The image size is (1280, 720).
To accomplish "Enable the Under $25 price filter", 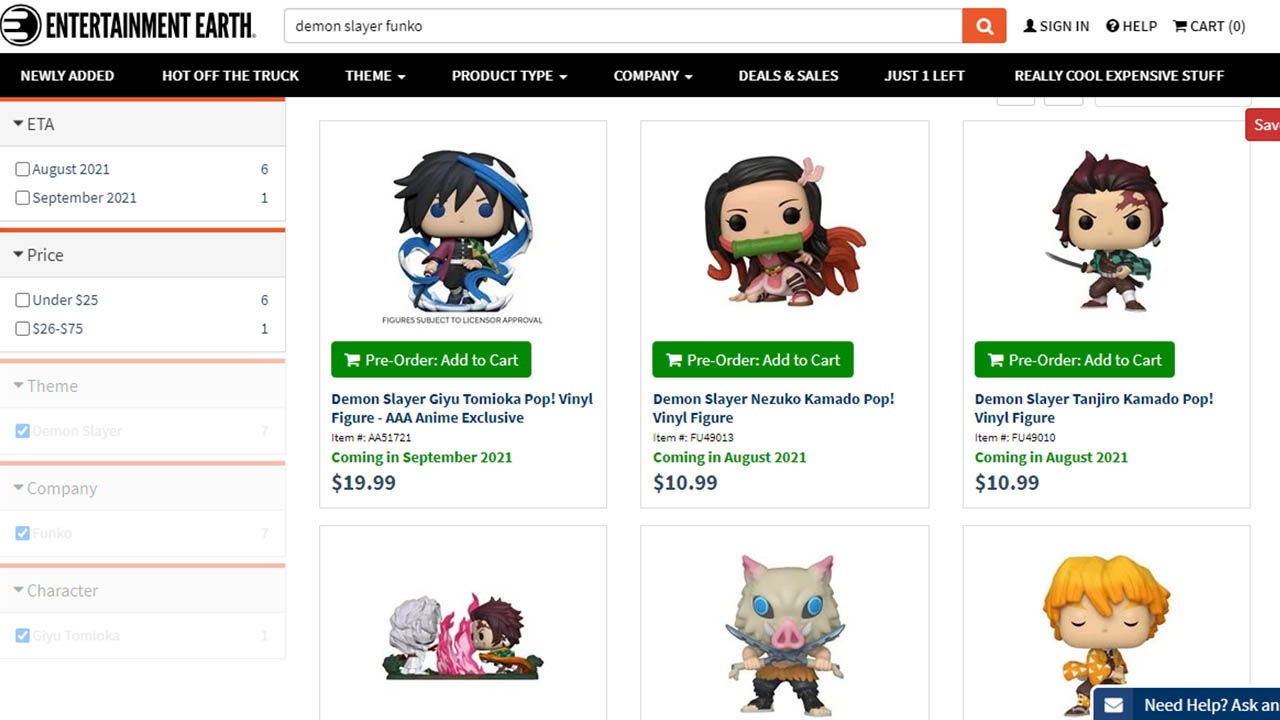I will coord(22,299).
